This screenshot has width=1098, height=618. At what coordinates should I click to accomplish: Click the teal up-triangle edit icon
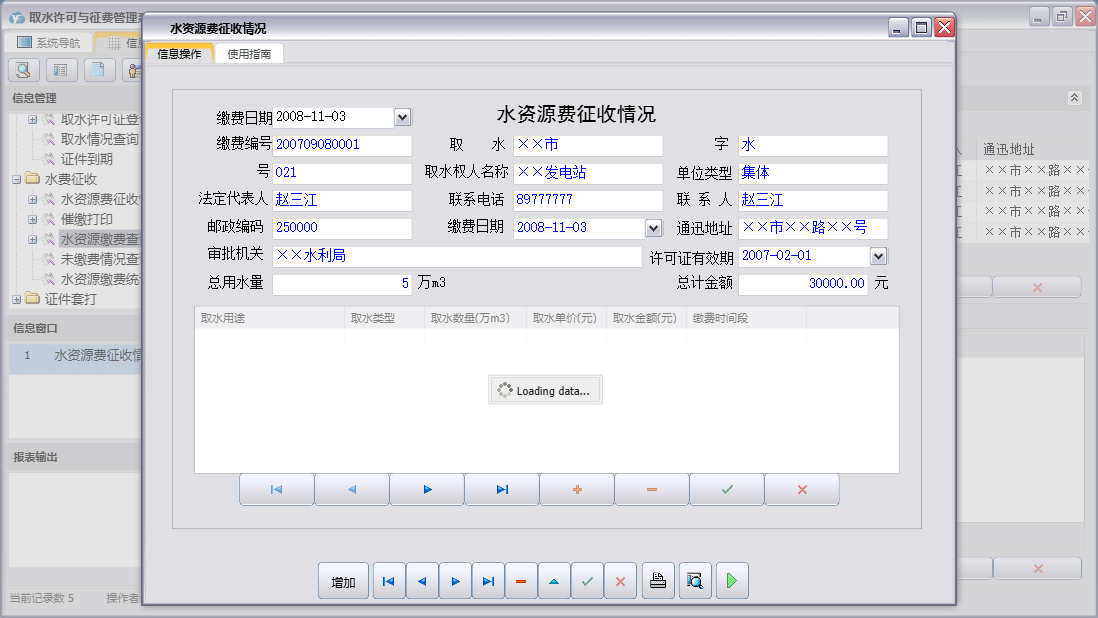(x=554, y=581)
